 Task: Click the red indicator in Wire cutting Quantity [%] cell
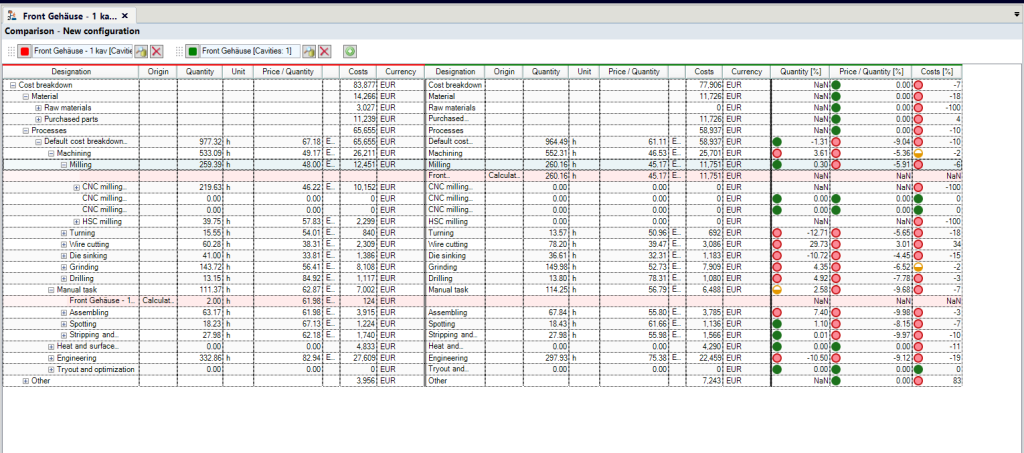point(778,245)
